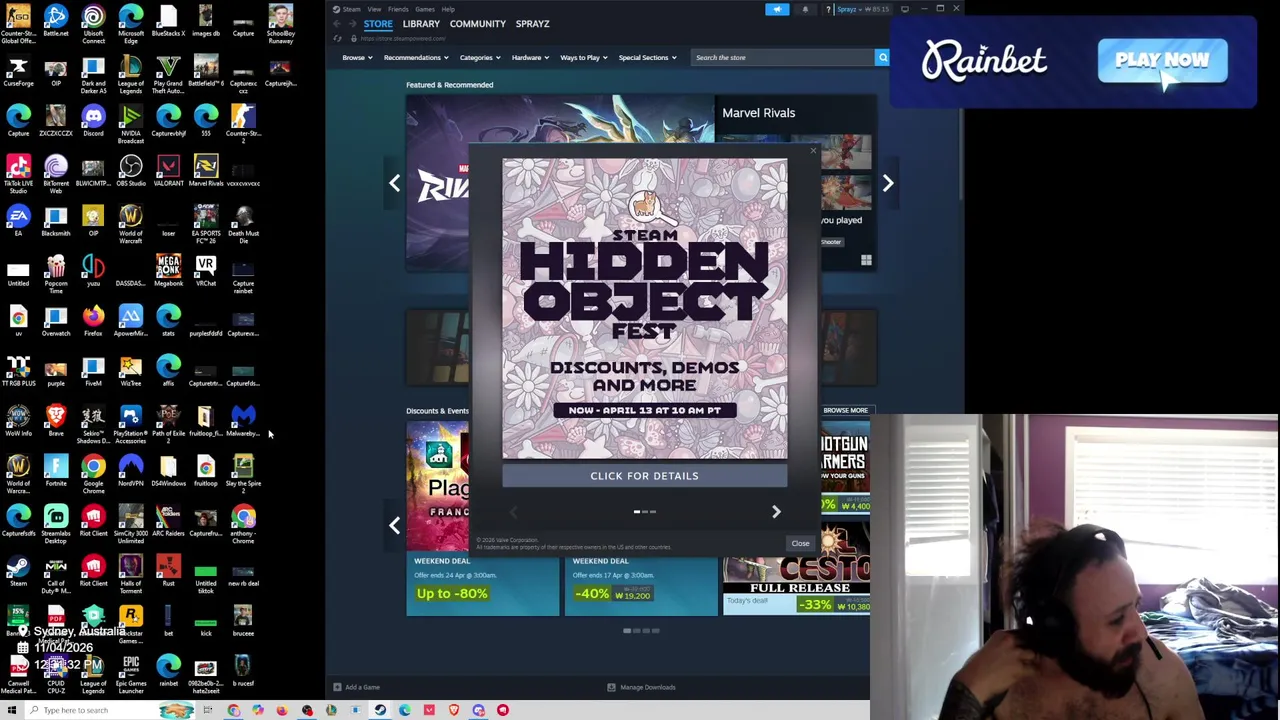Image resolution: width=1280 pixels, height=720 pixels.
Task: Open the NVIDIA Broadcast desktop icon
Action: tap(131, 124)
